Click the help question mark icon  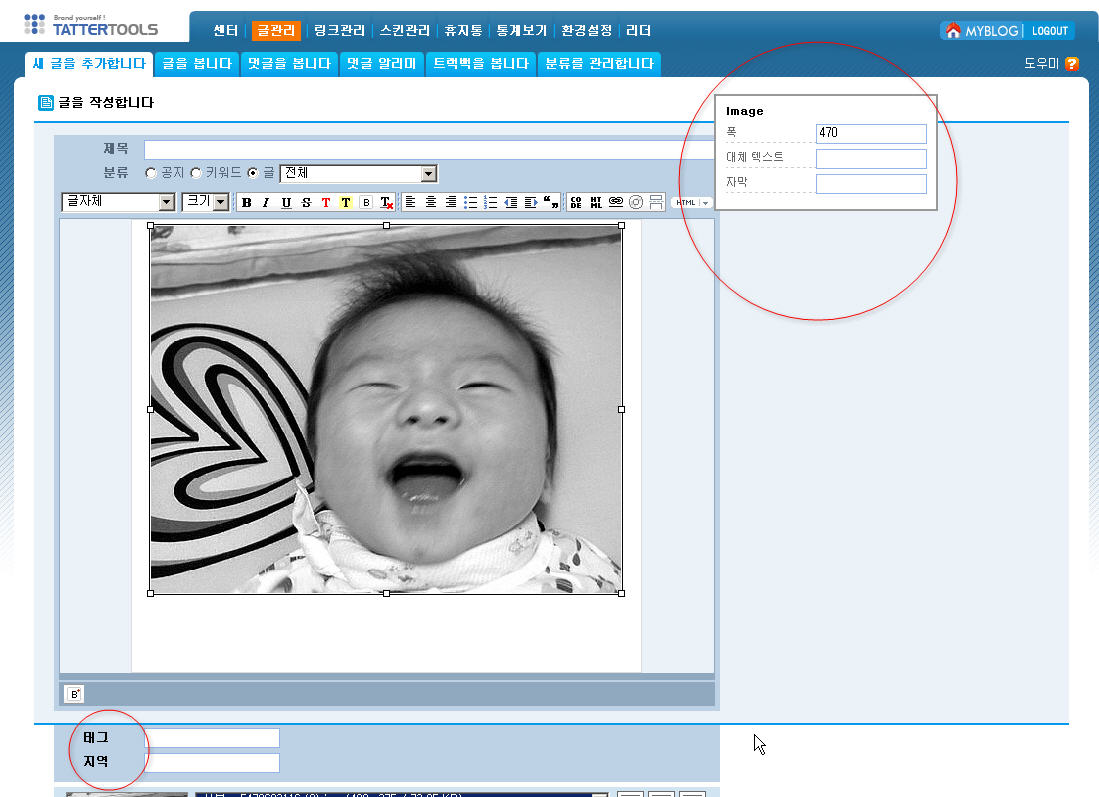tap(1072, 64)
